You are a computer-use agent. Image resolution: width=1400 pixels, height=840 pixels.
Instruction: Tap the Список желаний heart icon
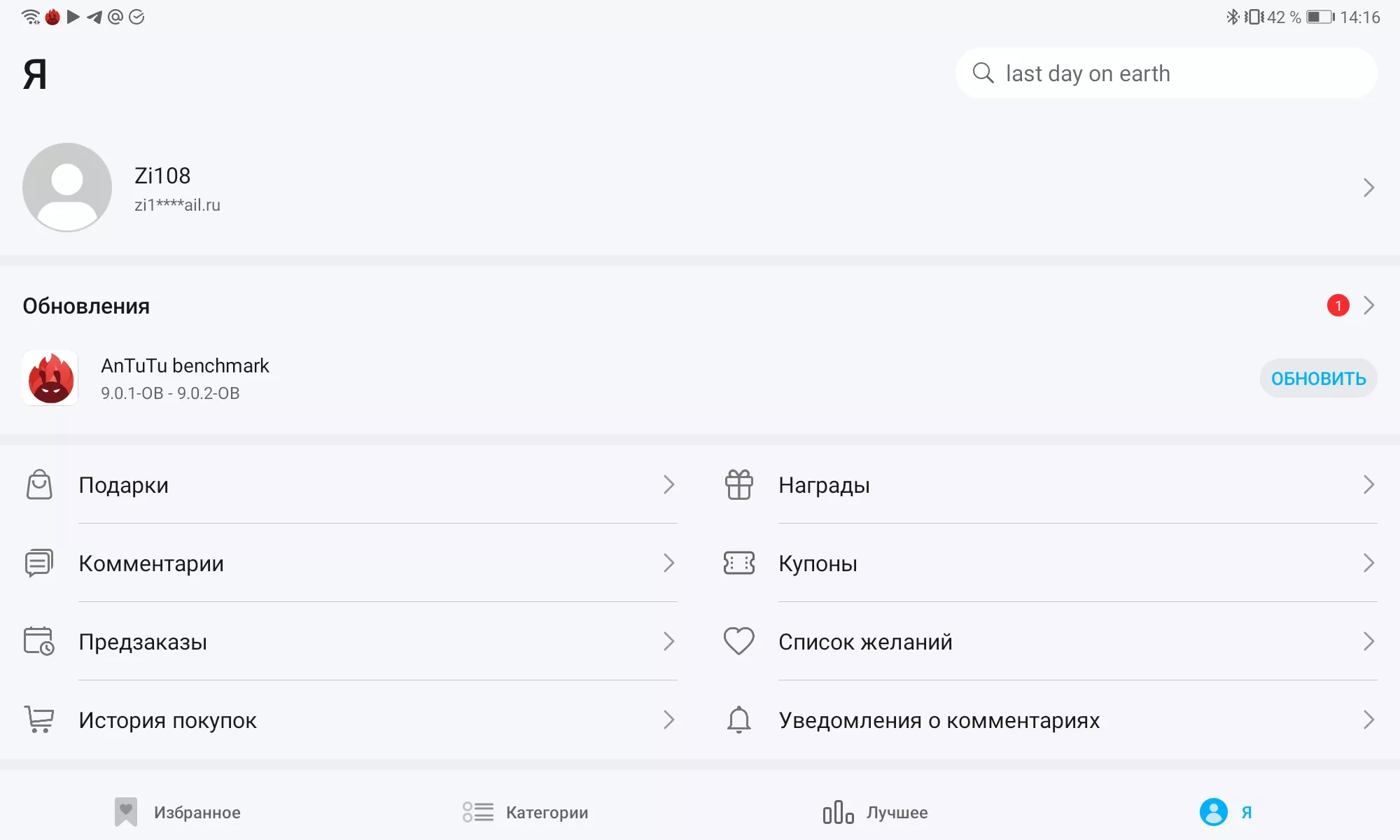[739, 641]
